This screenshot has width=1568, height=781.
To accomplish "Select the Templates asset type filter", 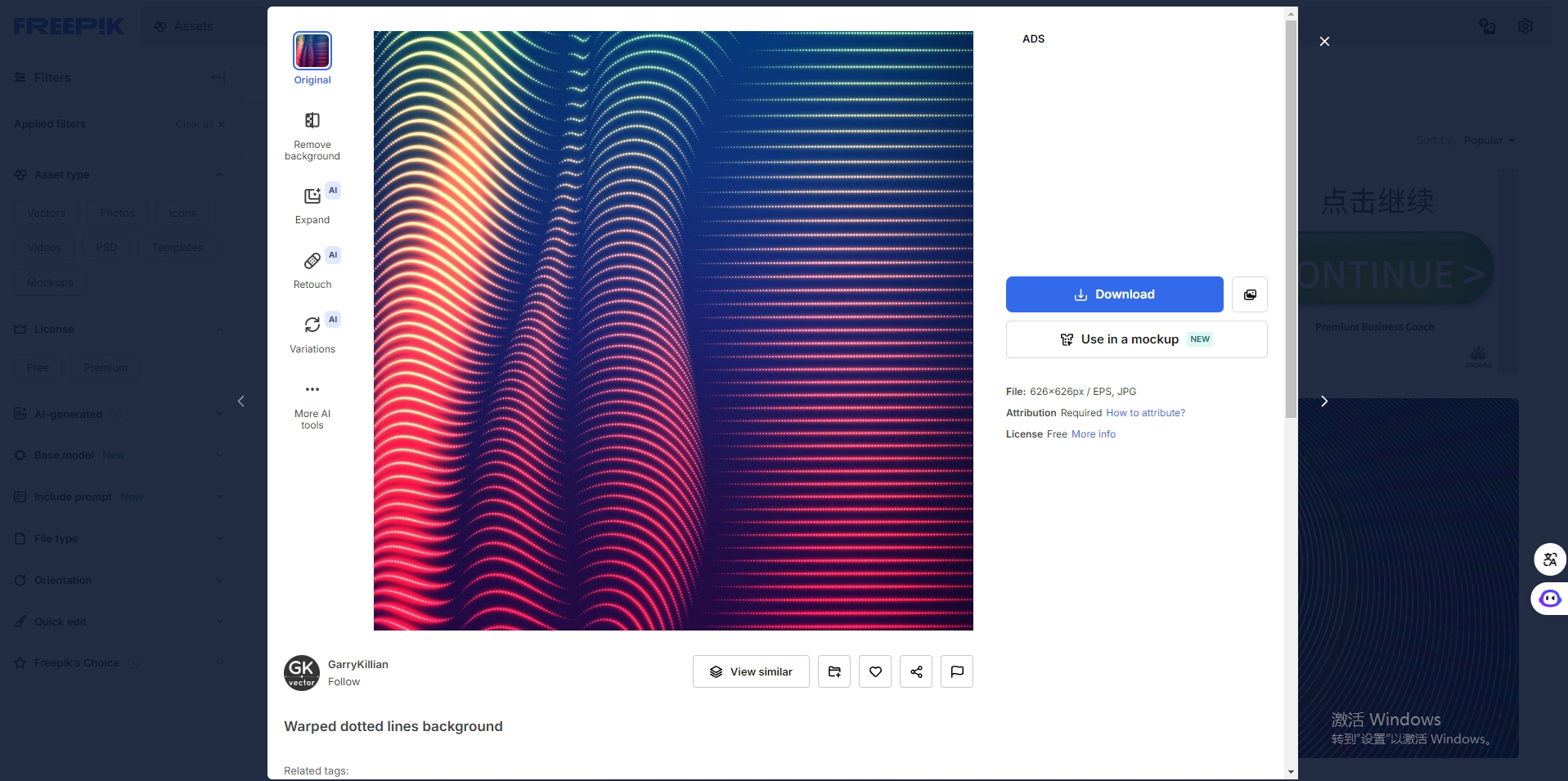I will point(177,248).
